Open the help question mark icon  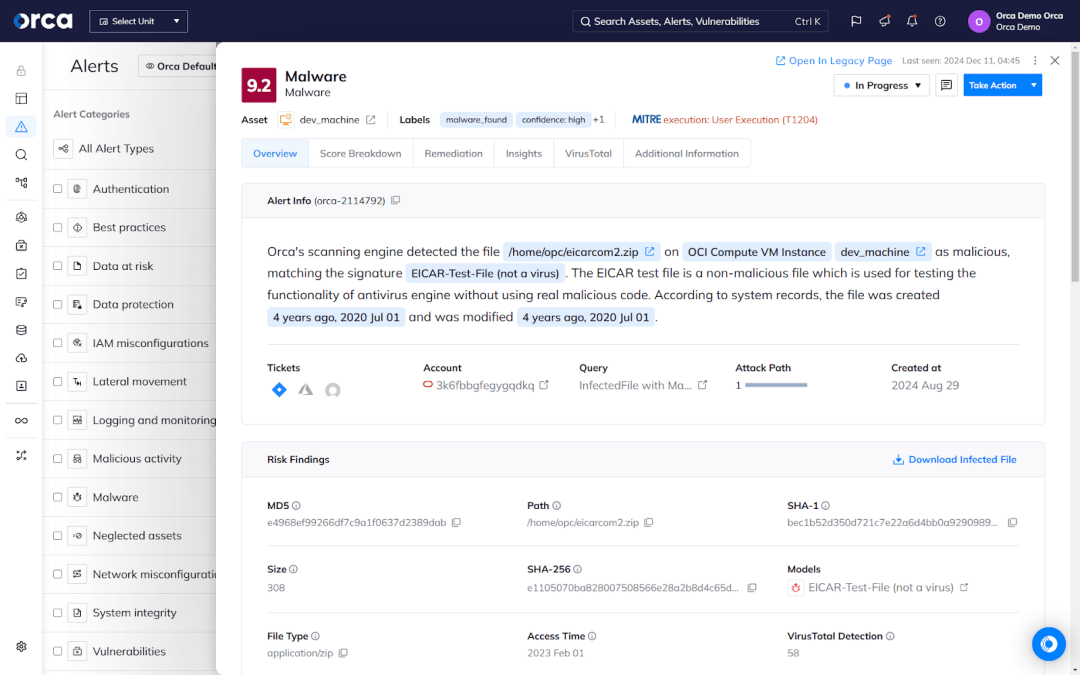[940, 21]
